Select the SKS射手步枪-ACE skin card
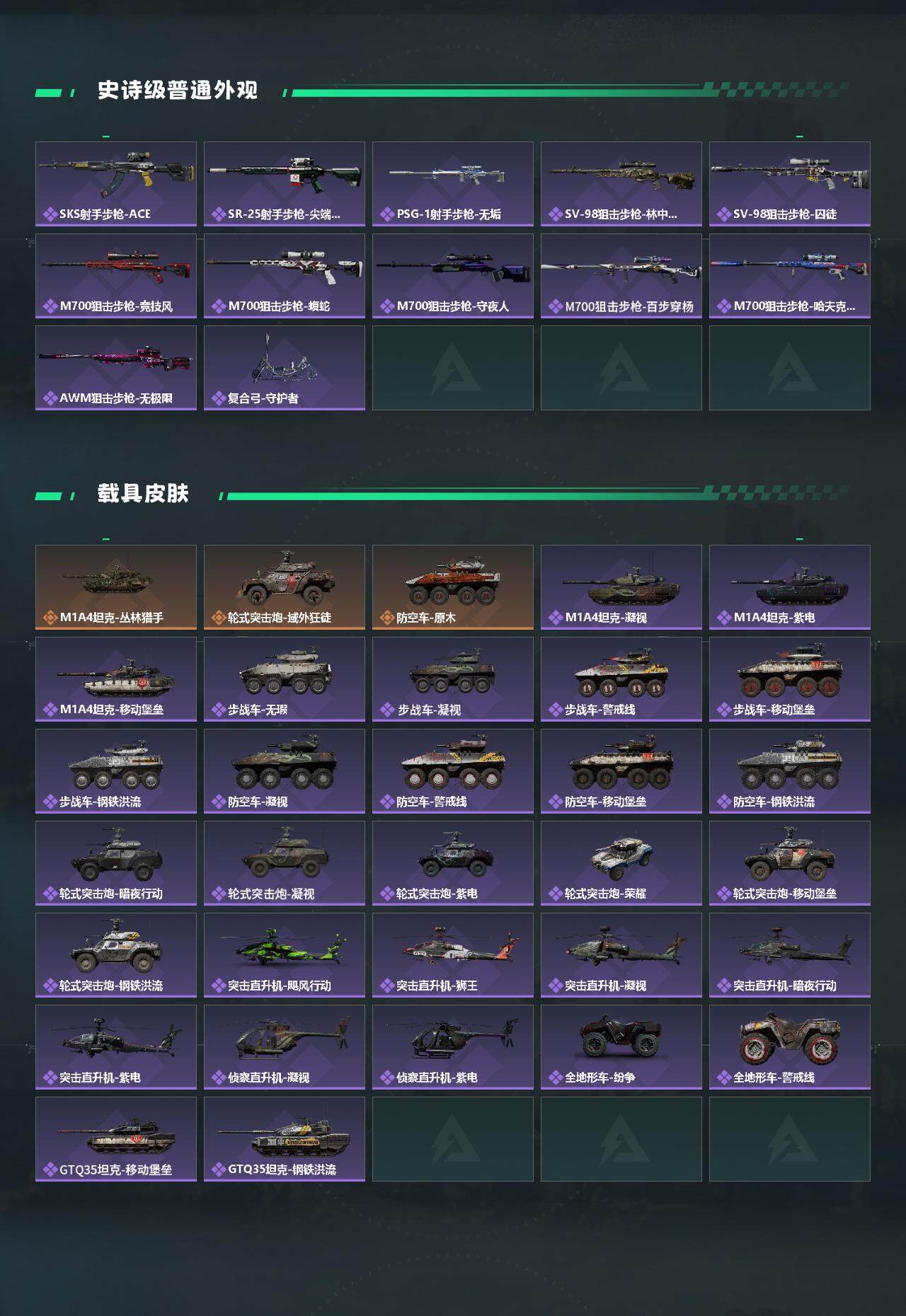Viewport: 906px width, 1316px height. point(116,184)
